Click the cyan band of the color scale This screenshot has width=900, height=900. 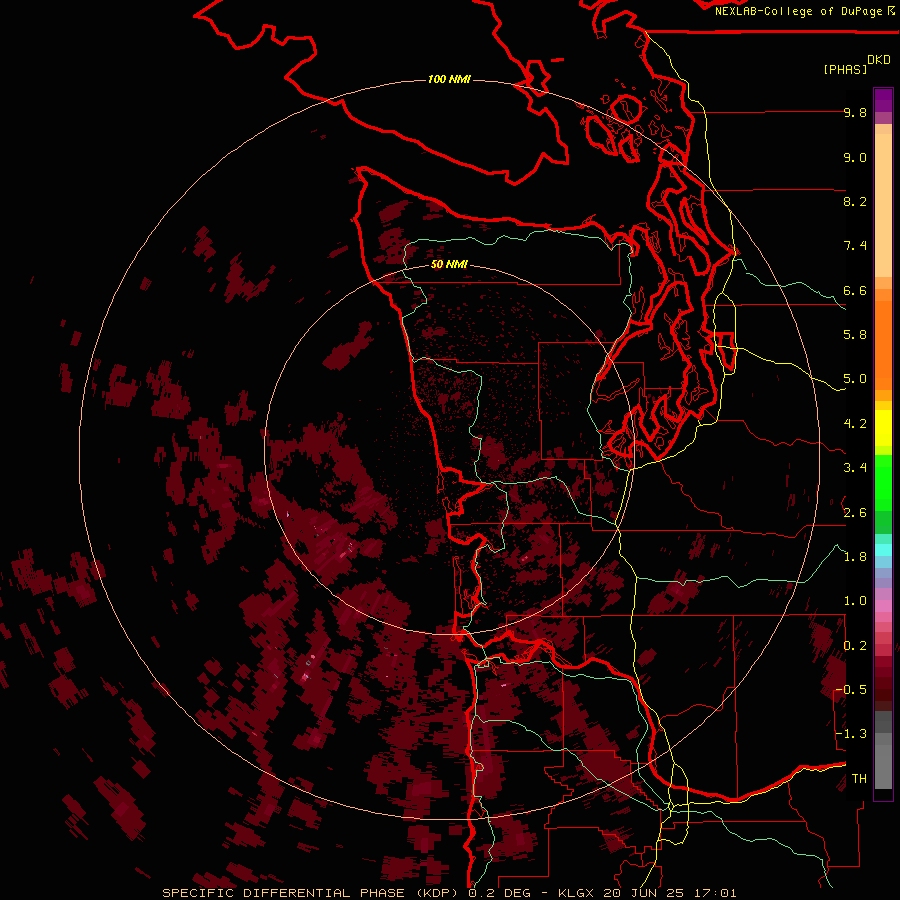pos(883,550)
